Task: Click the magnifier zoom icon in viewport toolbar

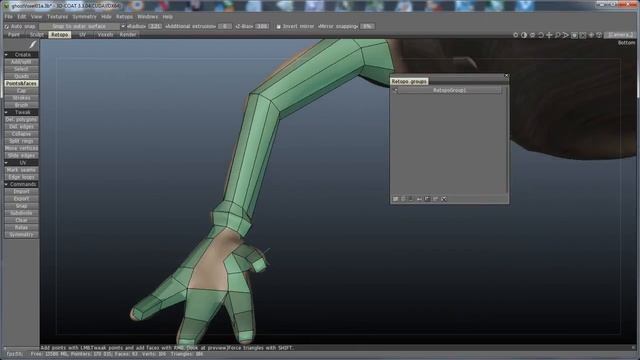Action: pyautogui.click(x=558, y=35)
